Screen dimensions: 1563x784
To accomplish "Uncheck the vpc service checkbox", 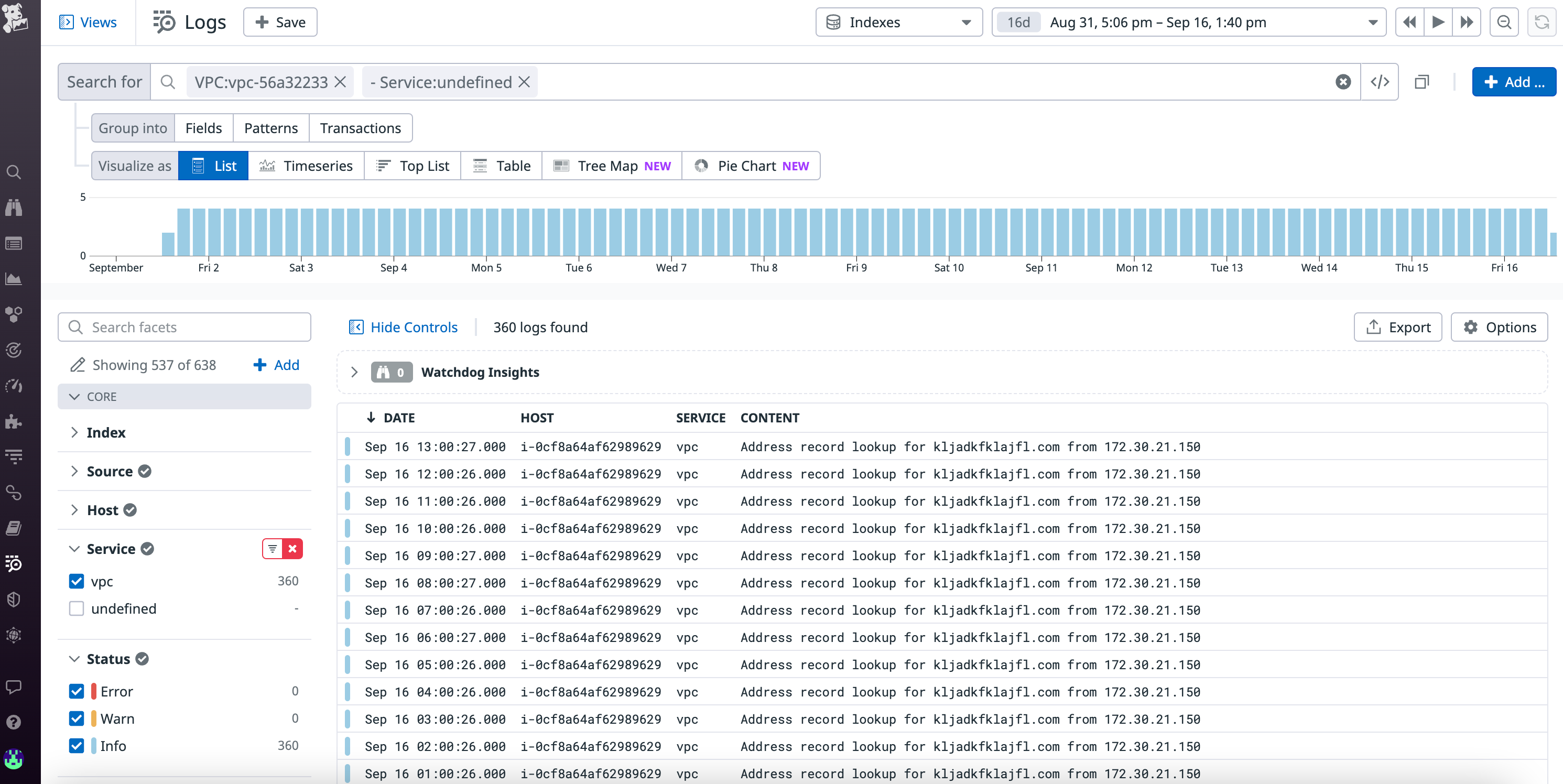I will click(x=77, y=581).
